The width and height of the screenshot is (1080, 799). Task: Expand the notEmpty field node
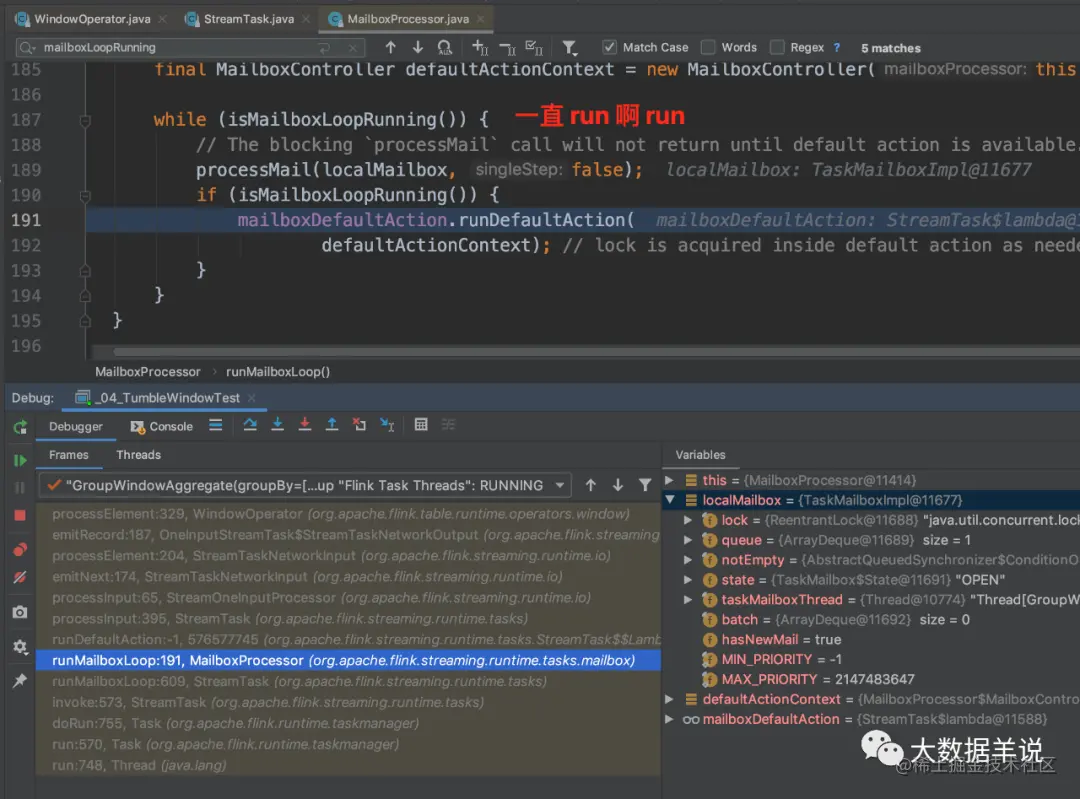click(x=687, y=560)
